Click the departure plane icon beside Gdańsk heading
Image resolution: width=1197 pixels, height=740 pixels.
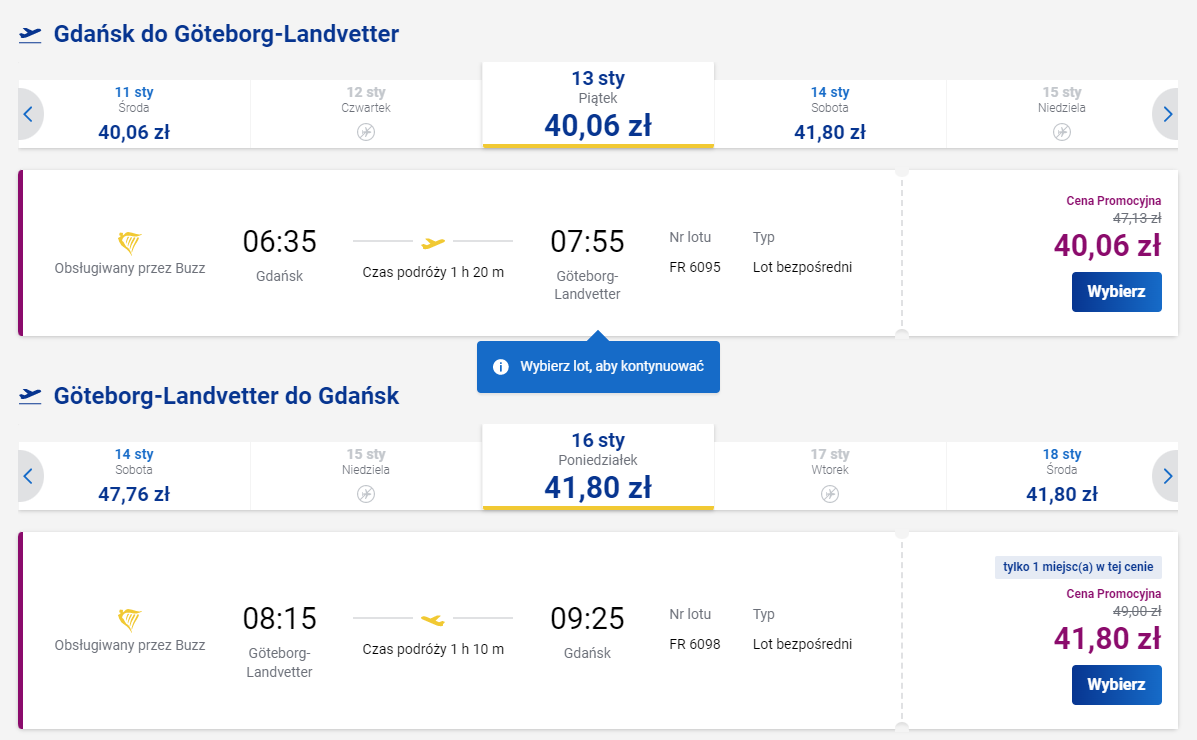tap(31, 35)
